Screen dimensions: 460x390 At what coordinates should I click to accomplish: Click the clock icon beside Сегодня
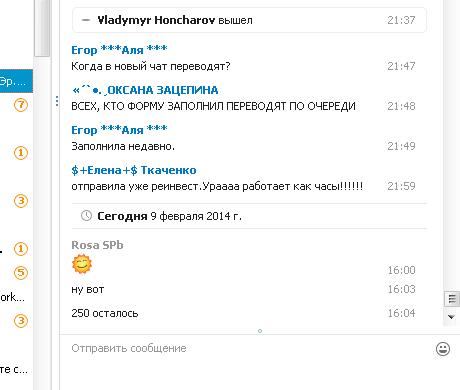[86, 216]
